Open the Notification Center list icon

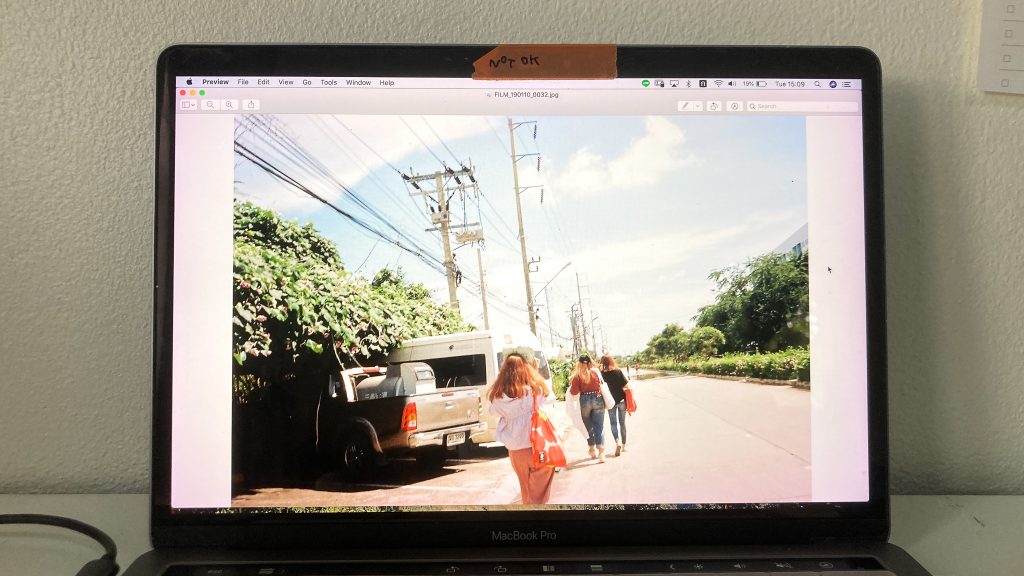[846, 84]
